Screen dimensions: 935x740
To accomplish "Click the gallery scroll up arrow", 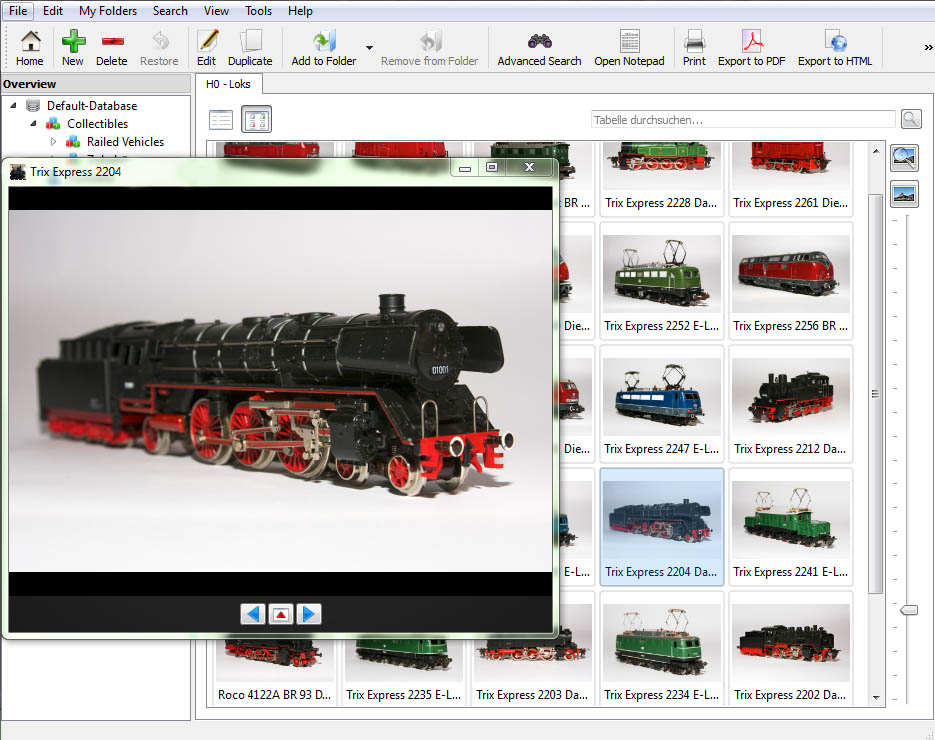I will click(x=875, y=151).
